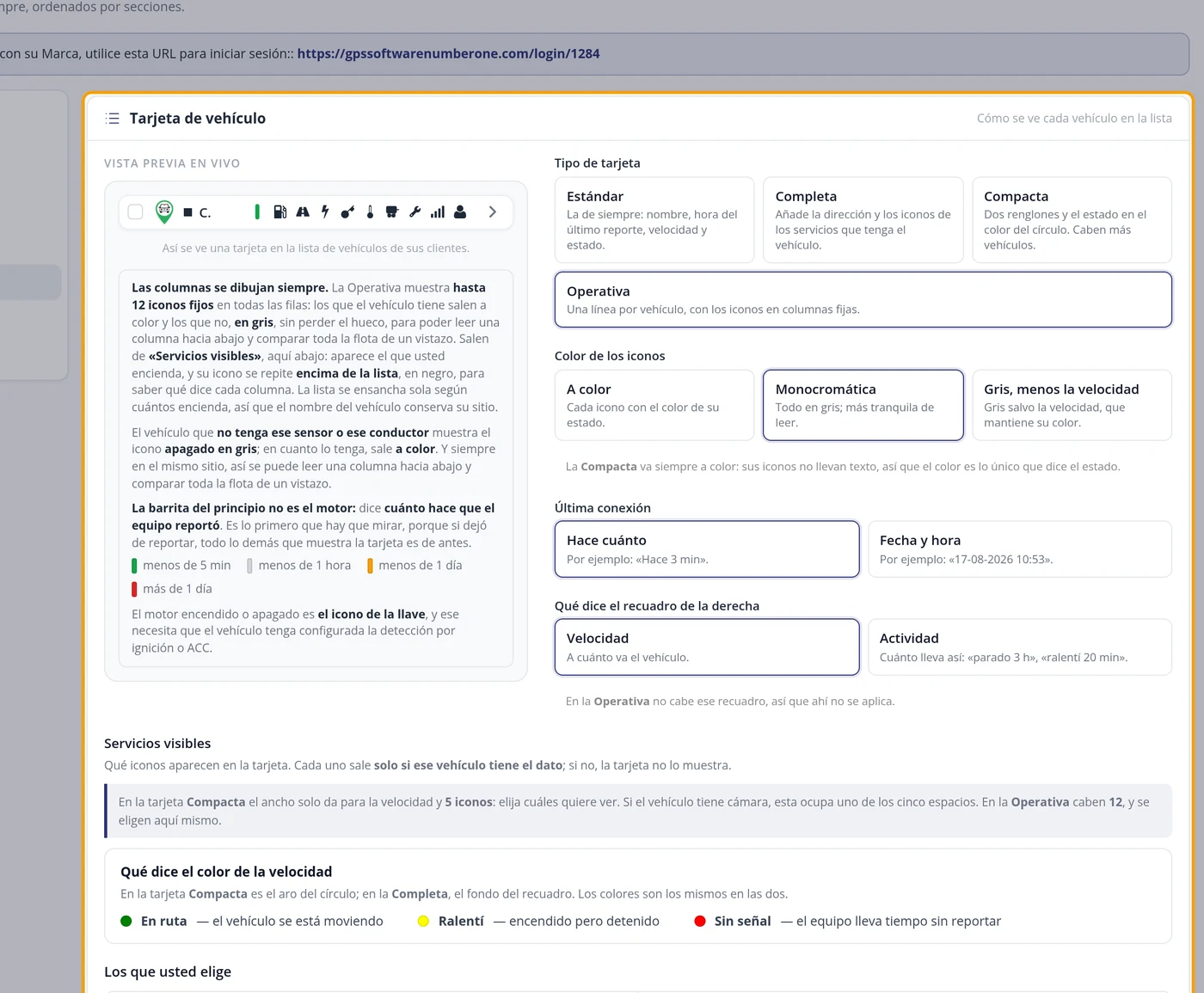The height and width of the screenshot is (993, 1204).
Task: Choose Actividad for the right box
Action: point(1020,647)
